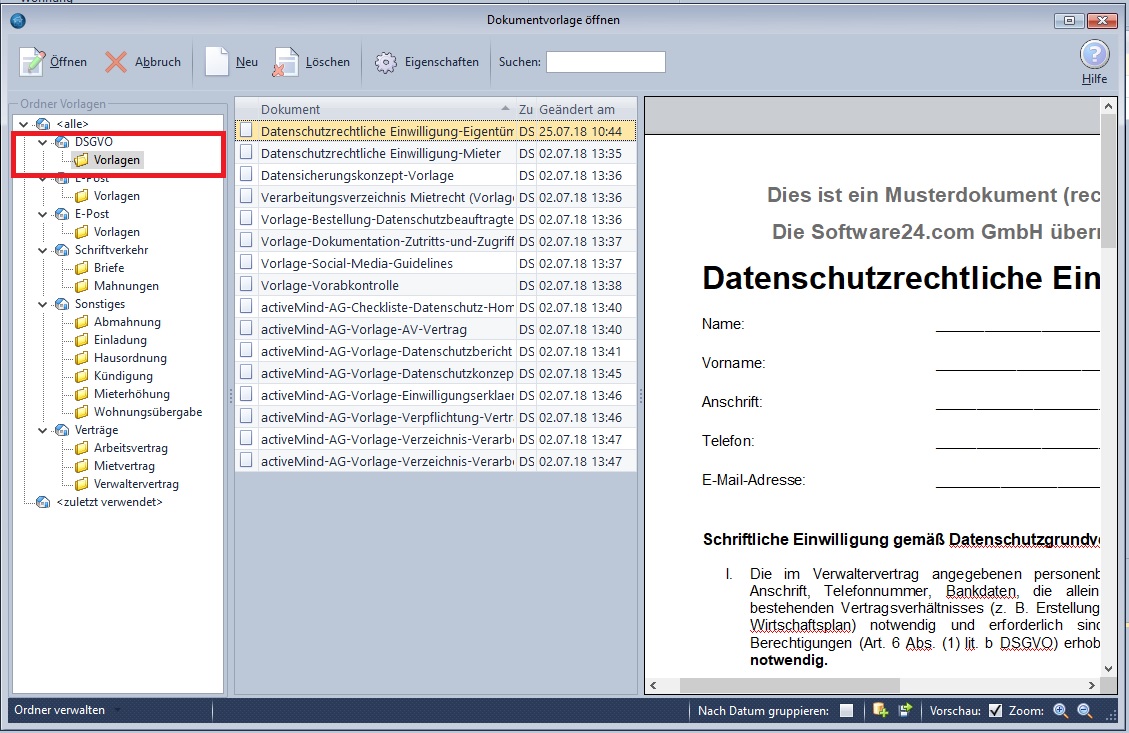Click the Verwaltervertrag folder icon
The width and height of the screenshot is (1129, 733).
point(82,484)
